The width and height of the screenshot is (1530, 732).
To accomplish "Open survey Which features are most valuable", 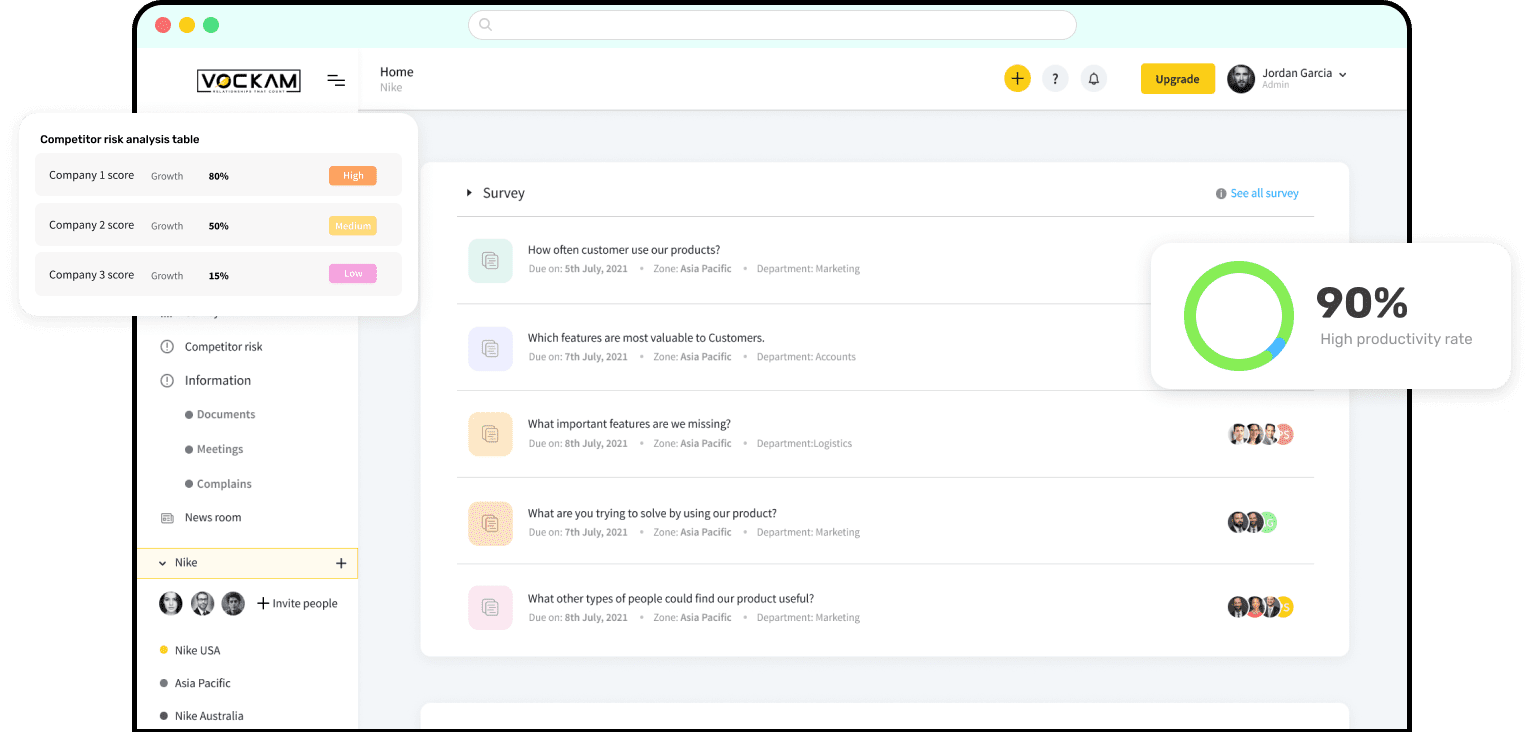I will click(x=646, y=338).
